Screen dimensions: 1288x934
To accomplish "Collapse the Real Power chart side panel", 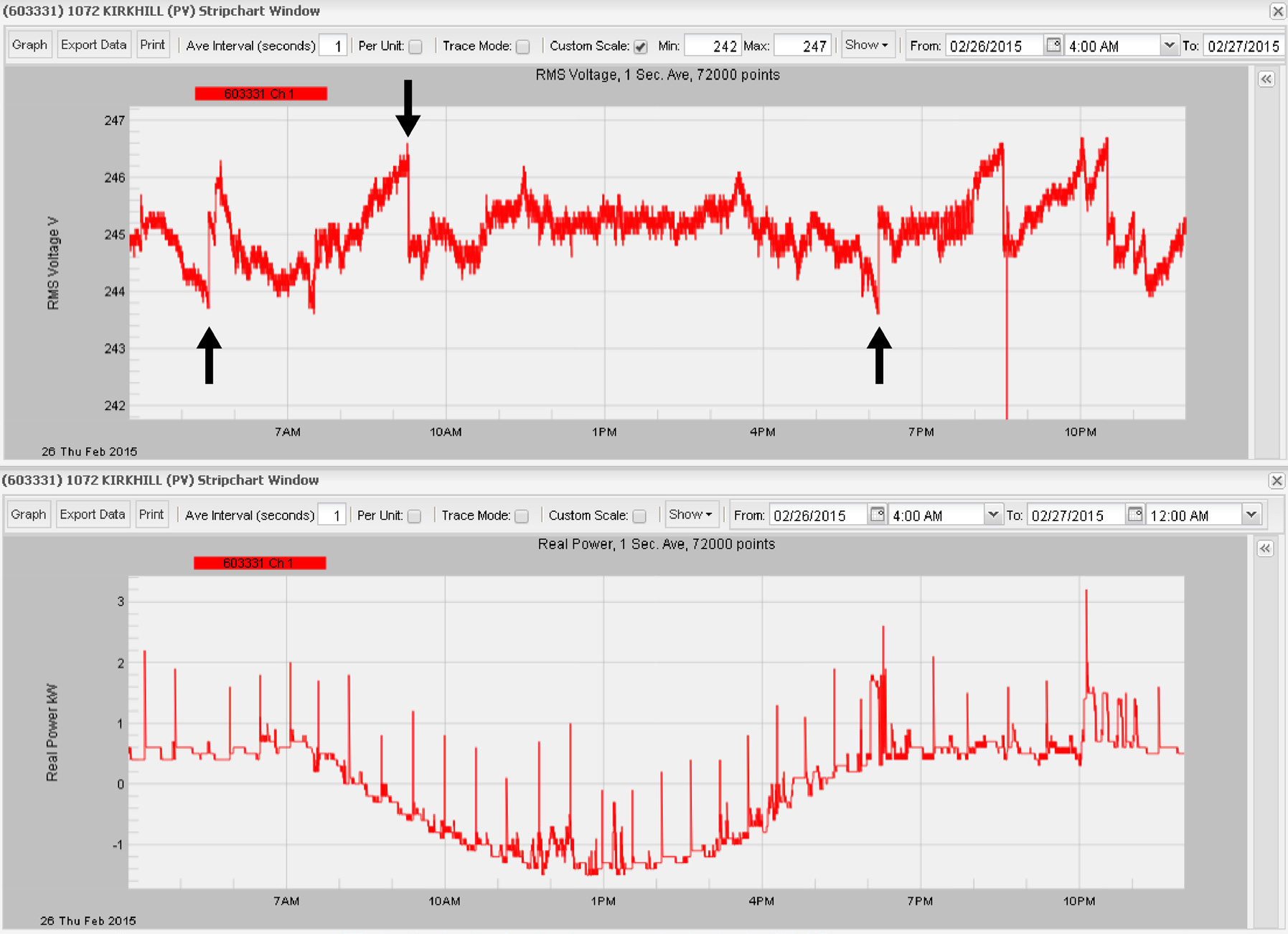I will click(x=1266, y=548).
